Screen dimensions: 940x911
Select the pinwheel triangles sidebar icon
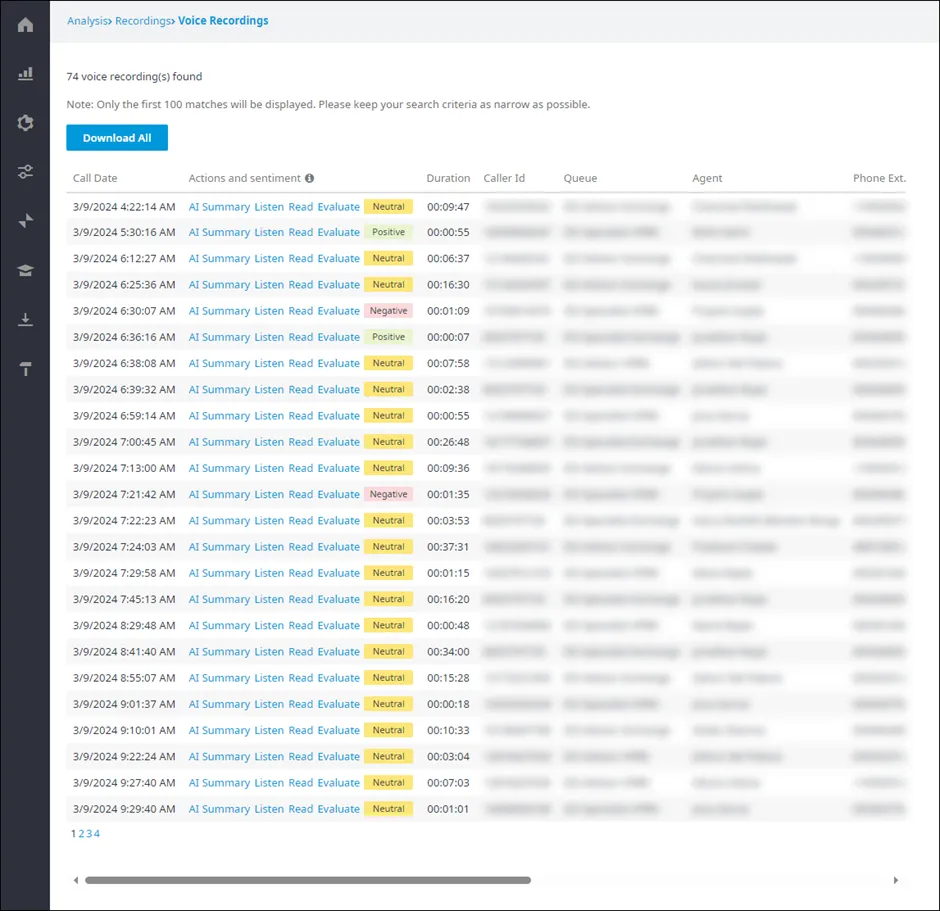[x=25, y=221]
